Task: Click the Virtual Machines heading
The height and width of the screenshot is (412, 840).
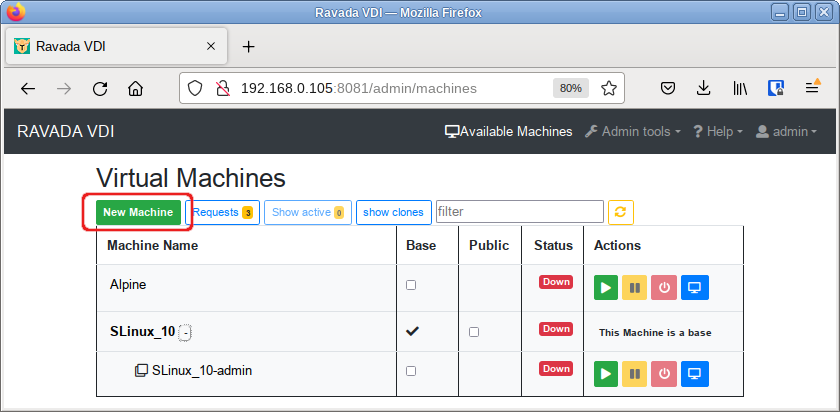Action: point(191,178)
